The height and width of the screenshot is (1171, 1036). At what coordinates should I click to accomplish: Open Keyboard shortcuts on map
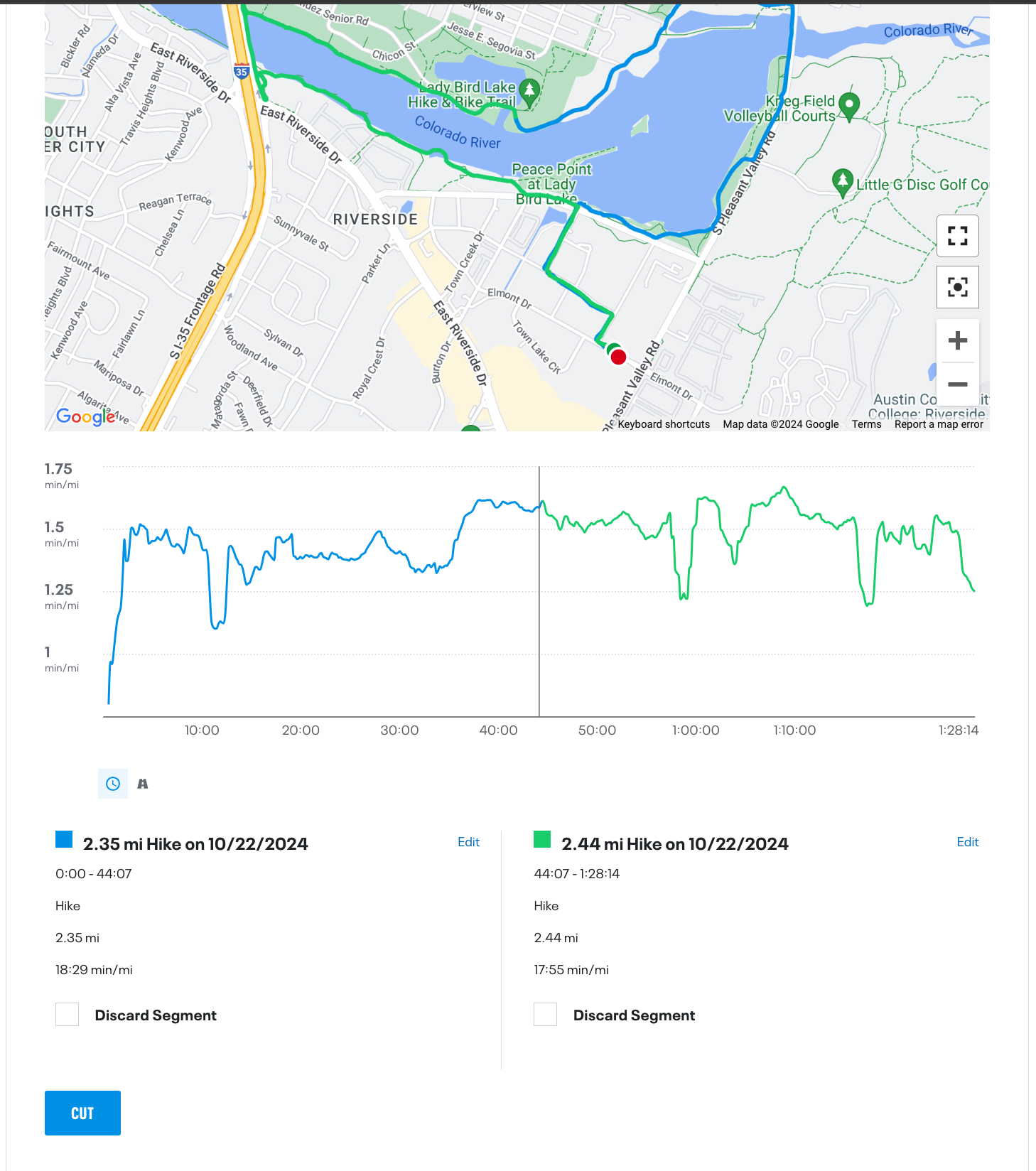(663, 424)
